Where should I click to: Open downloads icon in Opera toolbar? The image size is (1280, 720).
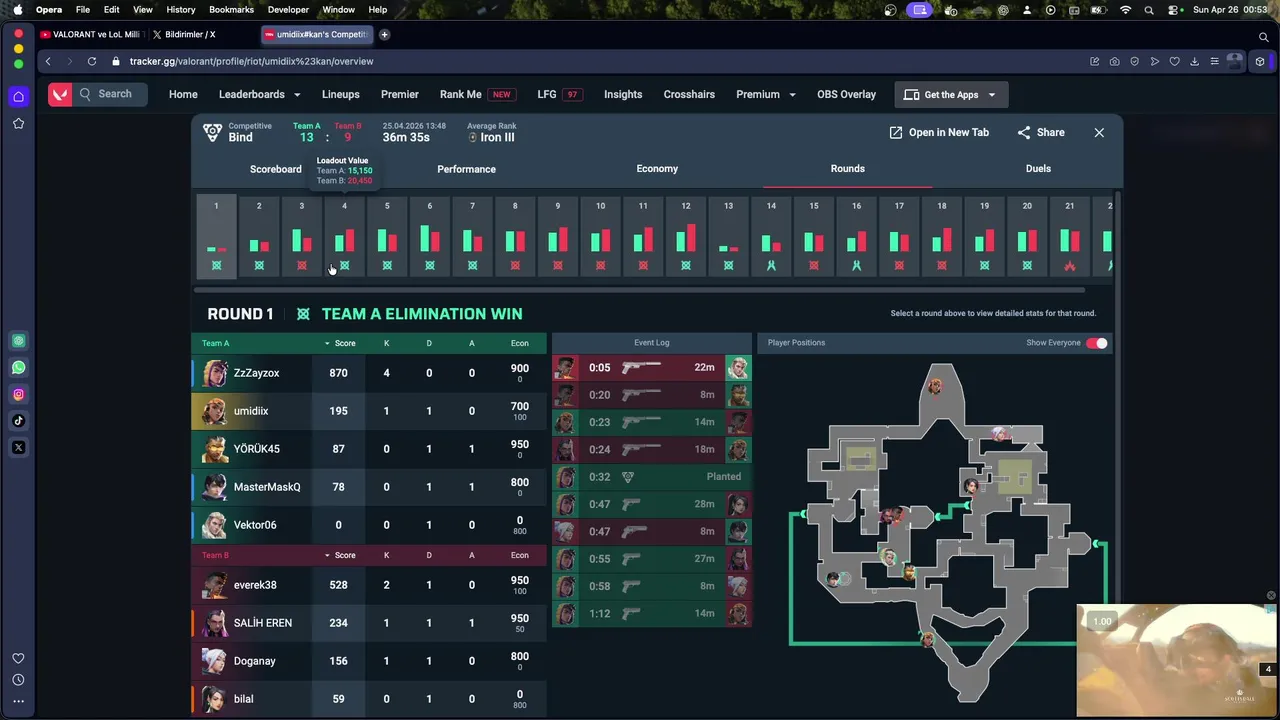(1195, 61)
